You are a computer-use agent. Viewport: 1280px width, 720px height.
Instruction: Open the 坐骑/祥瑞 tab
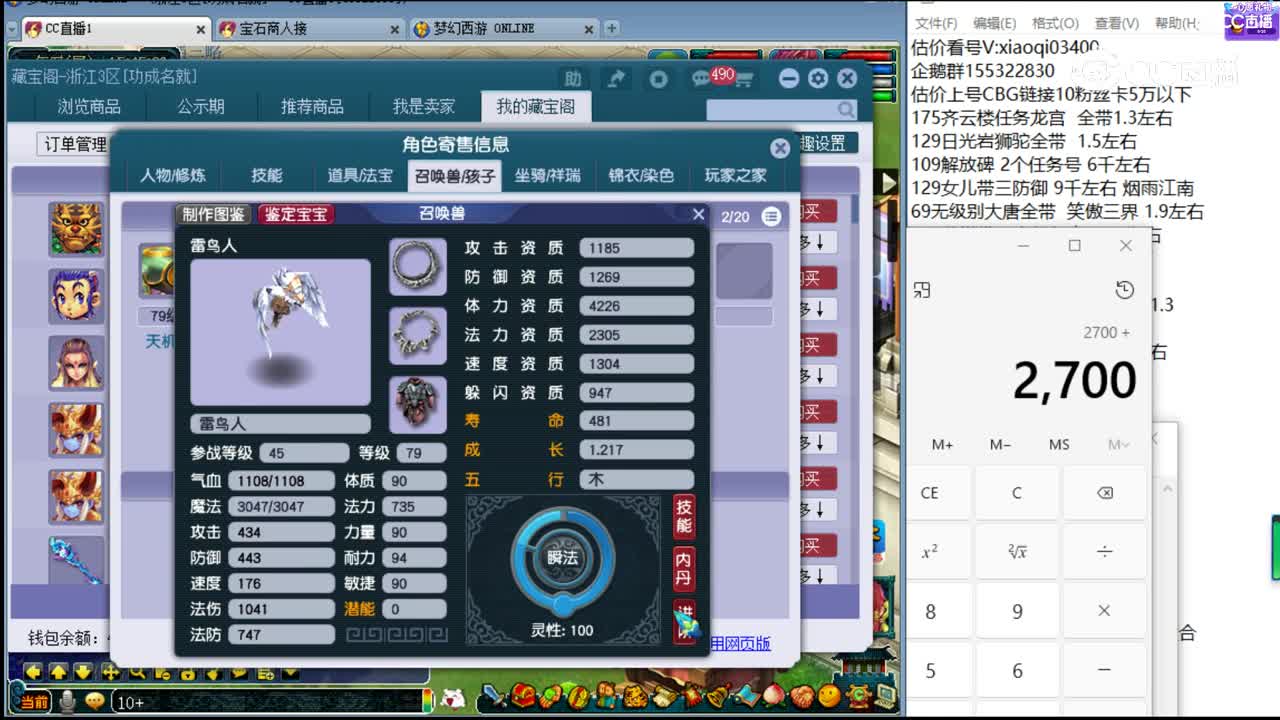click(x=547, y=175)
